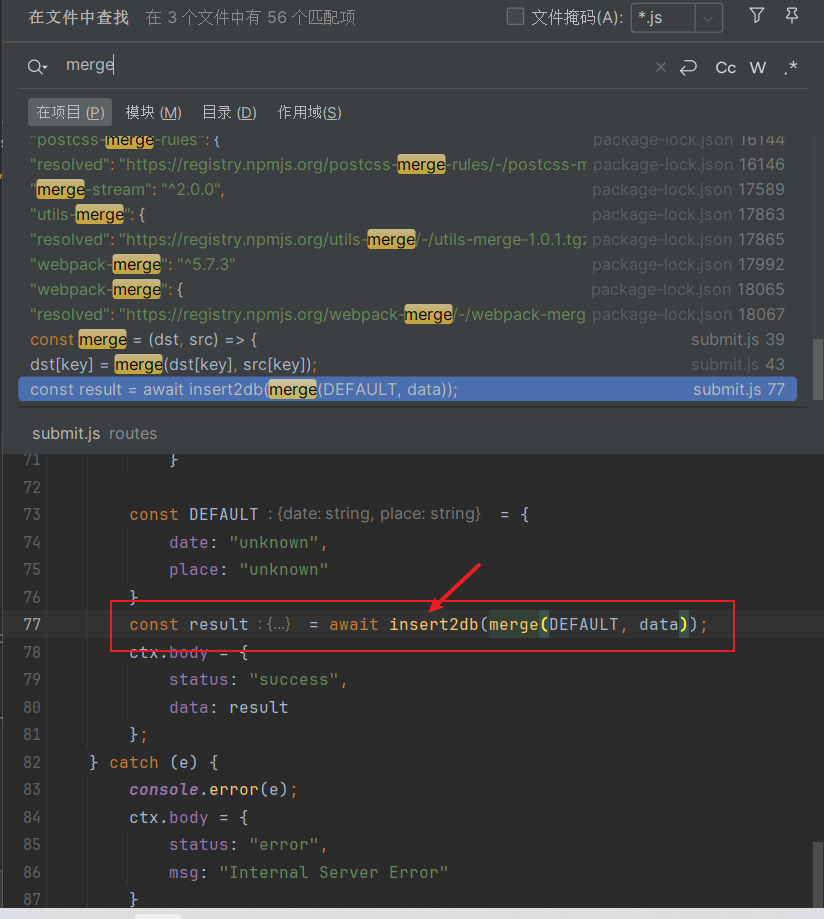Select the 在项目 (P) tab

[70, 112]
